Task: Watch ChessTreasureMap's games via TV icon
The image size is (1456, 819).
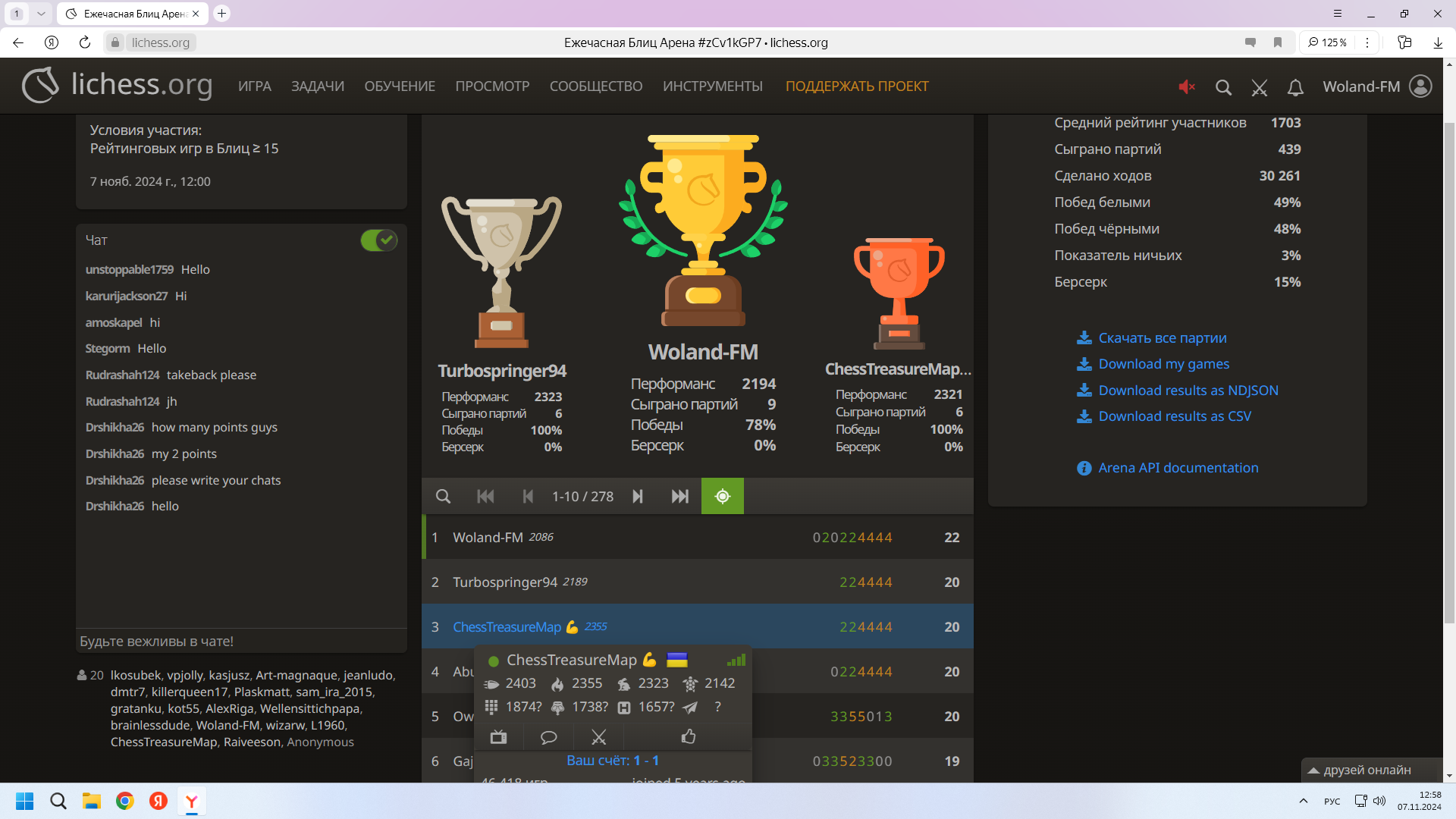Action: click(x=498, y=736)
